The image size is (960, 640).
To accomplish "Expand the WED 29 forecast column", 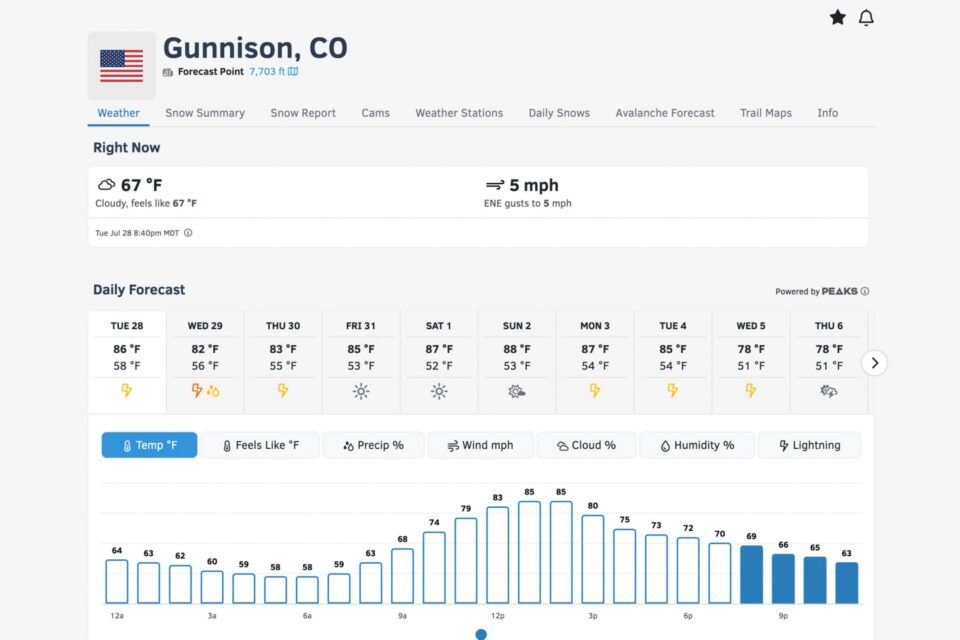I will coord(205,362).
